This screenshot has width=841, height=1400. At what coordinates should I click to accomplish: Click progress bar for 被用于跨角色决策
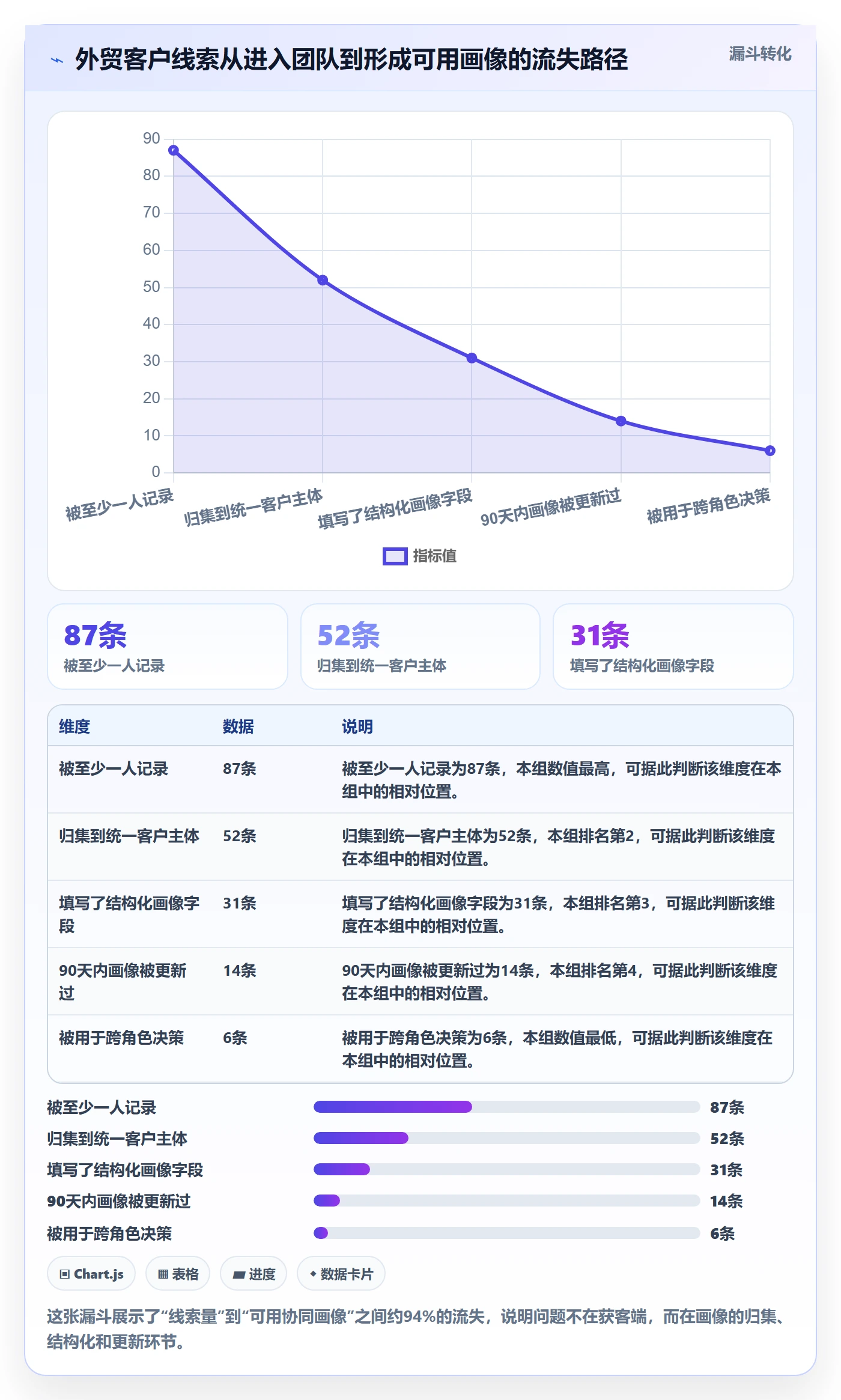coord(507,1233)
